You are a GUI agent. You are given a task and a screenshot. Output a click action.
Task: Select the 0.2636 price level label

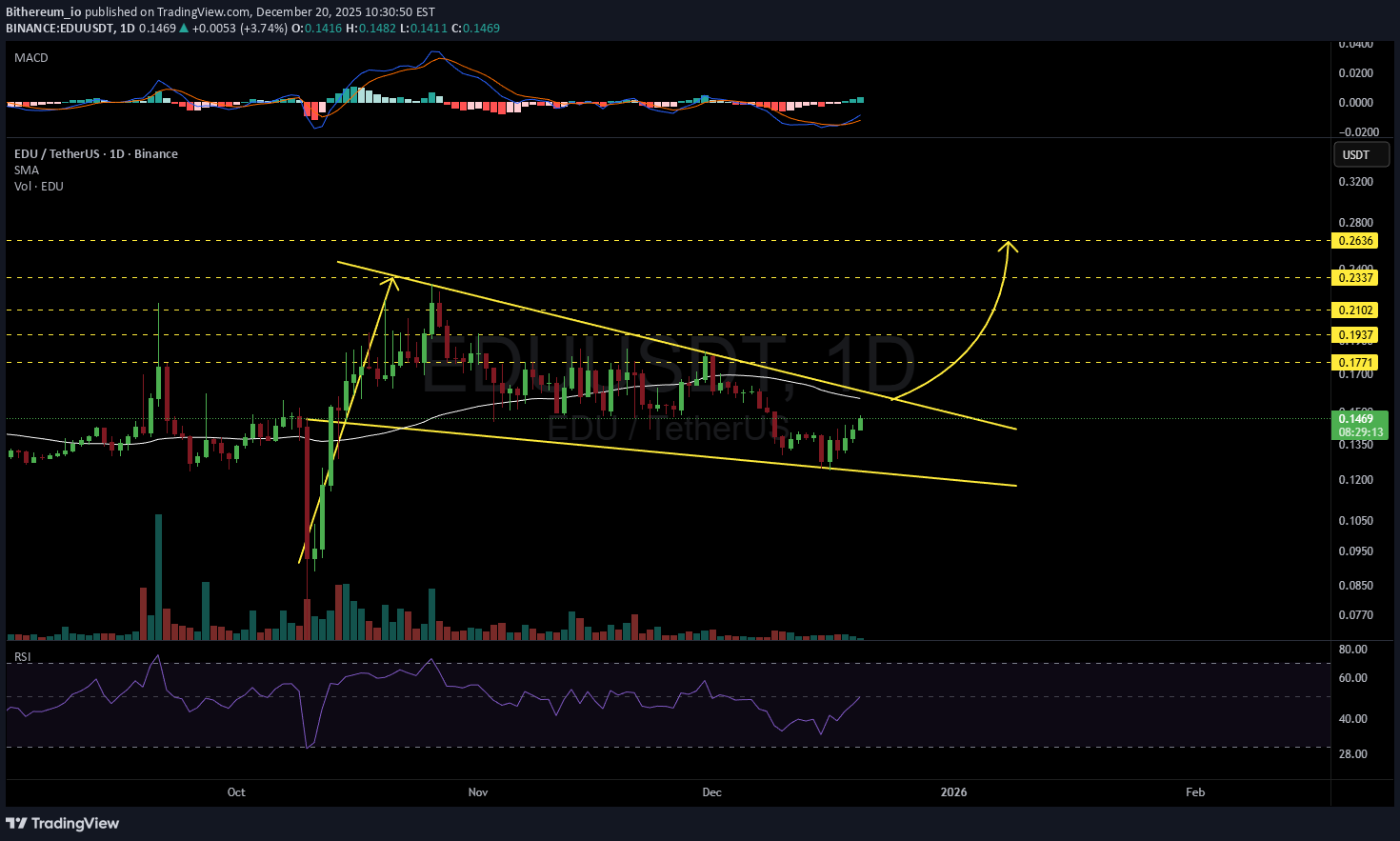click(1355, 241)
